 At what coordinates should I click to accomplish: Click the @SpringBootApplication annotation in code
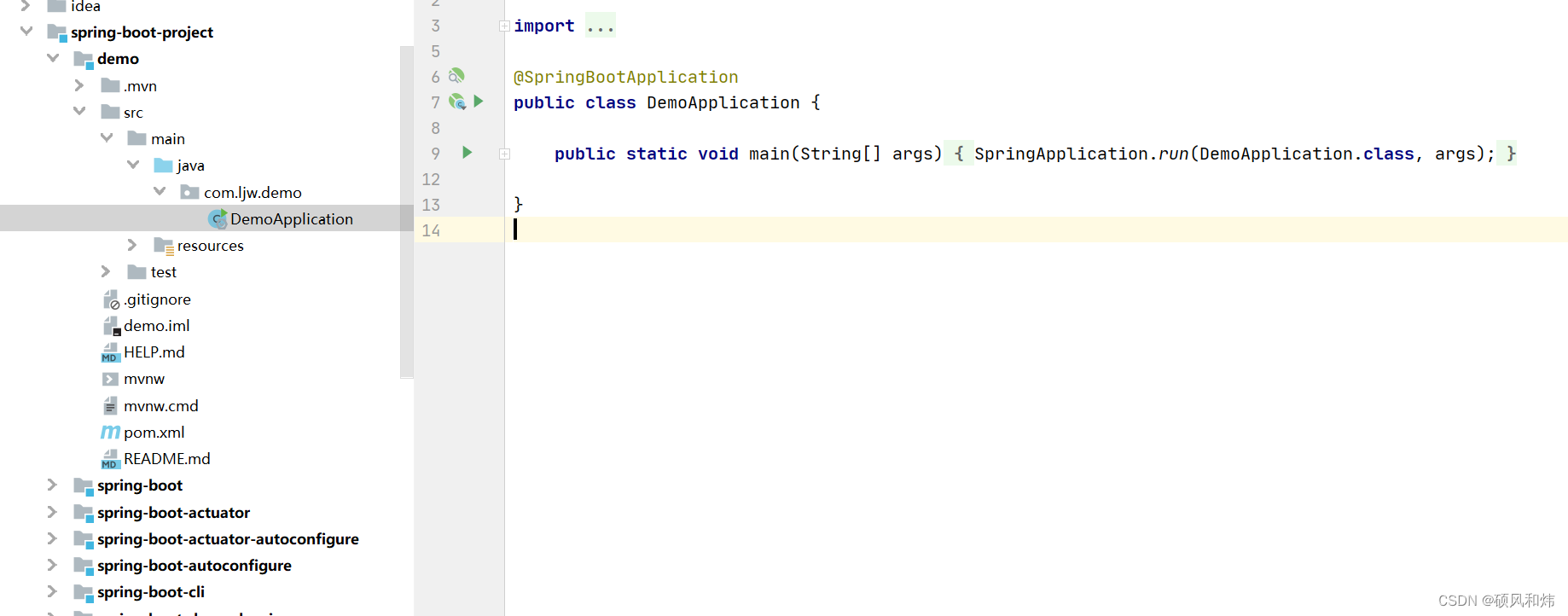click(x=626, y=77)
